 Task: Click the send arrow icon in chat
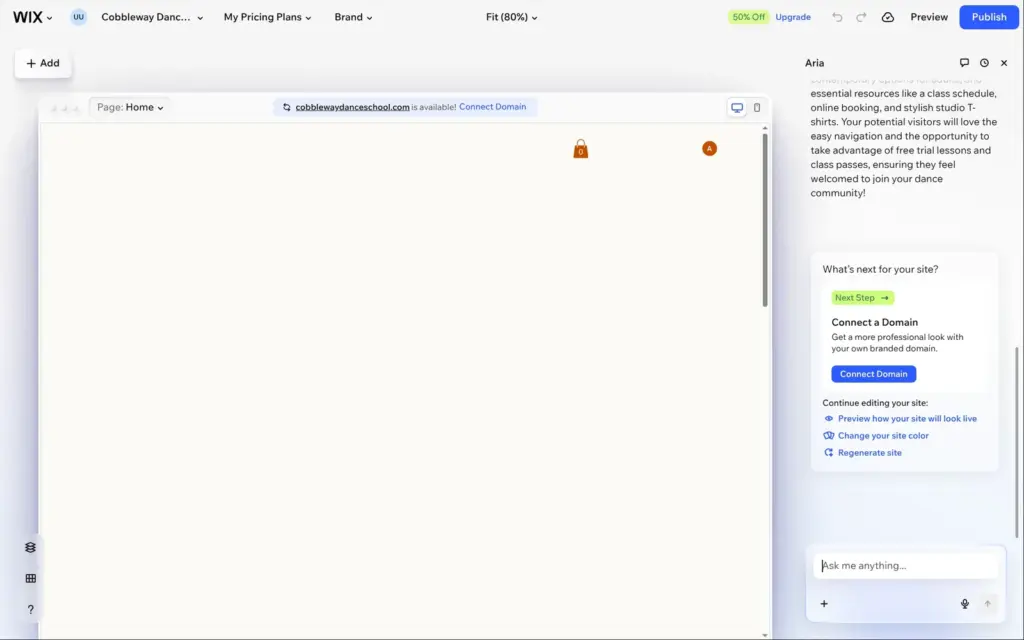coord(987,604)
